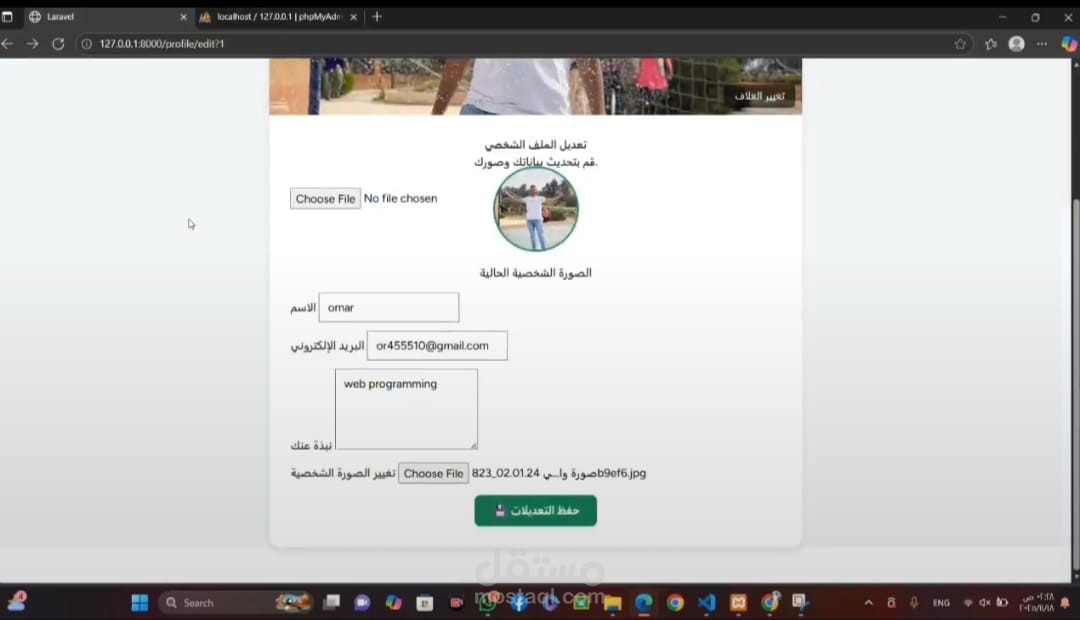
Task: Edit the email field
Action: pyautogui.click(x=437, y=345)
